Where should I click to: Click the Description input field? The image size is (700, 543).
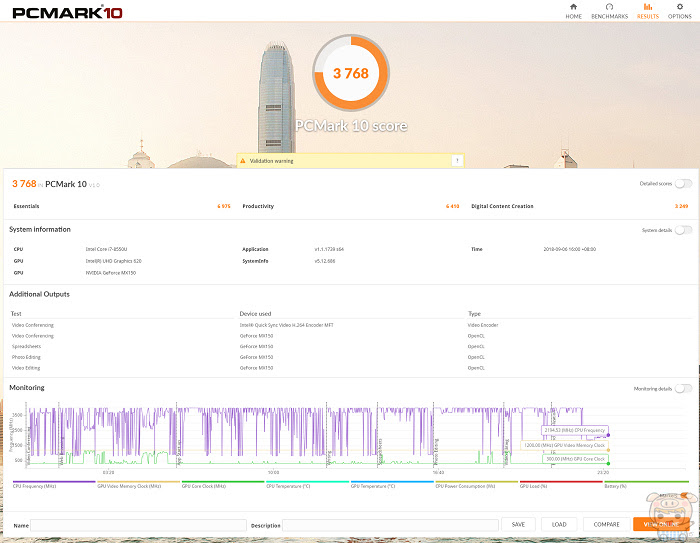390,525
